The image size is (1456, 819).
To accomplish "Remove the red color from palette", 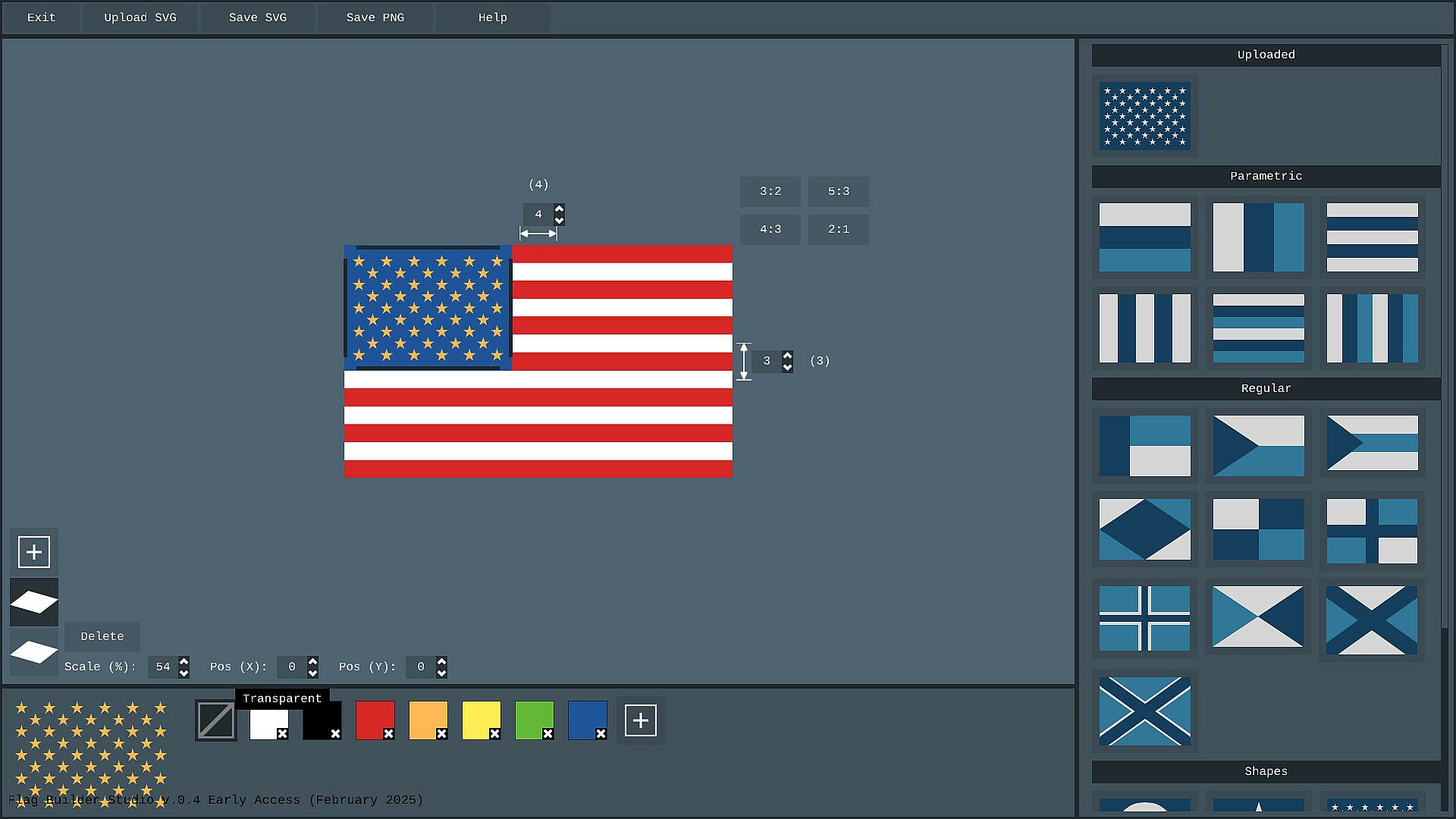I will (x=388, y=734).
